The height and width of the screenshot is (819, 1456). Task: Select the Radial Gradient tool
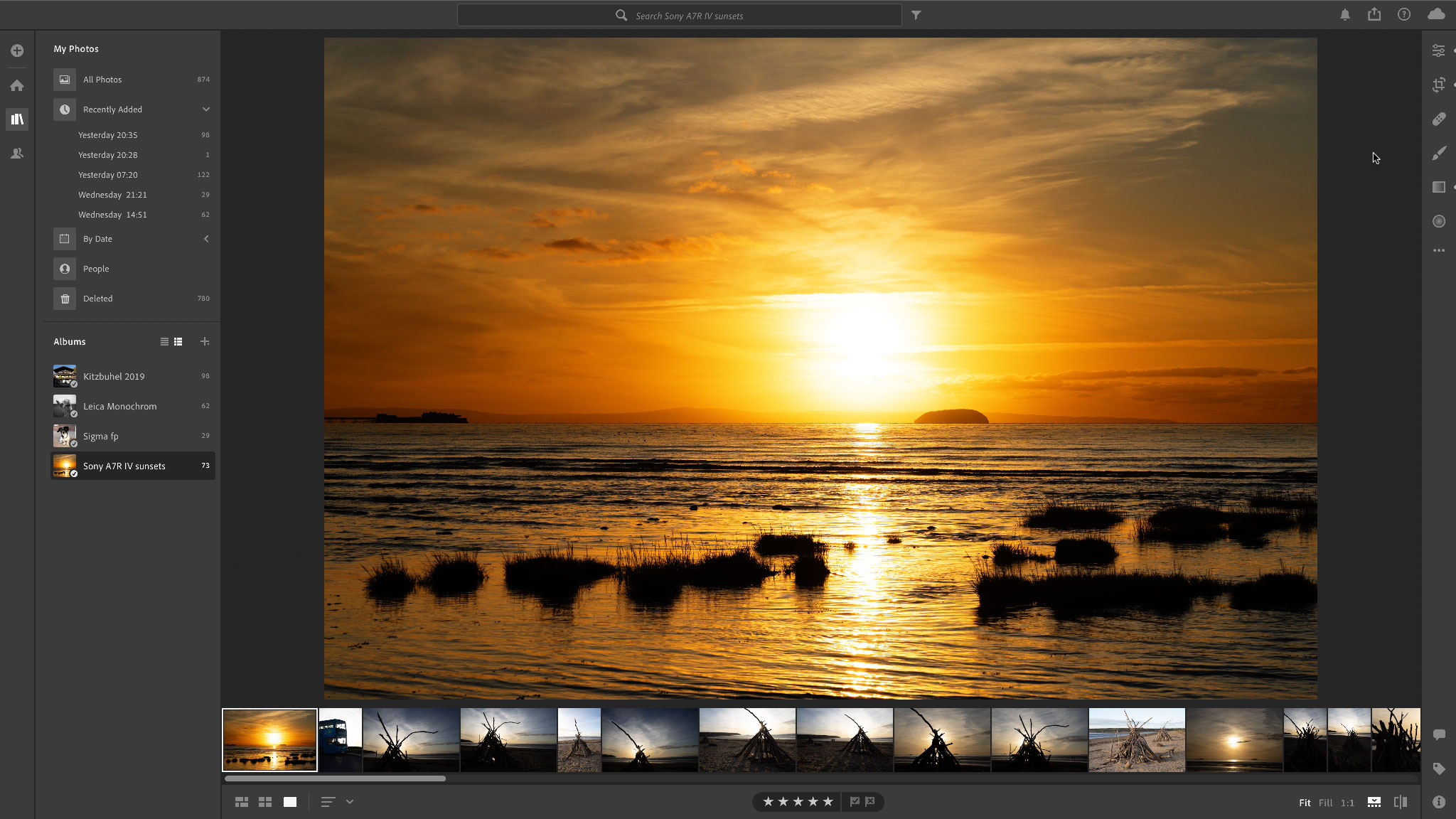[x=1438, y=221]
